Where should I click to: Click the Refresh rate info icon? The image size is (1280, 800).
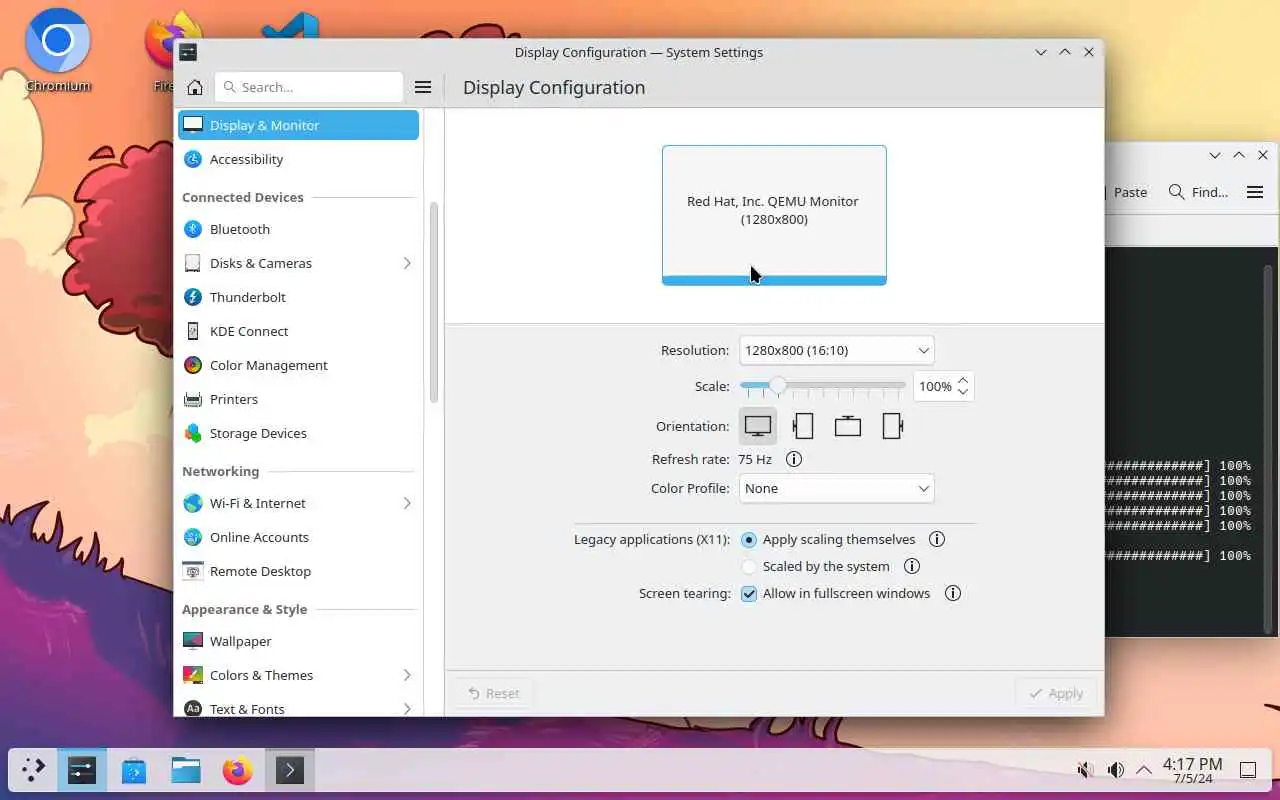click(794, 459)
